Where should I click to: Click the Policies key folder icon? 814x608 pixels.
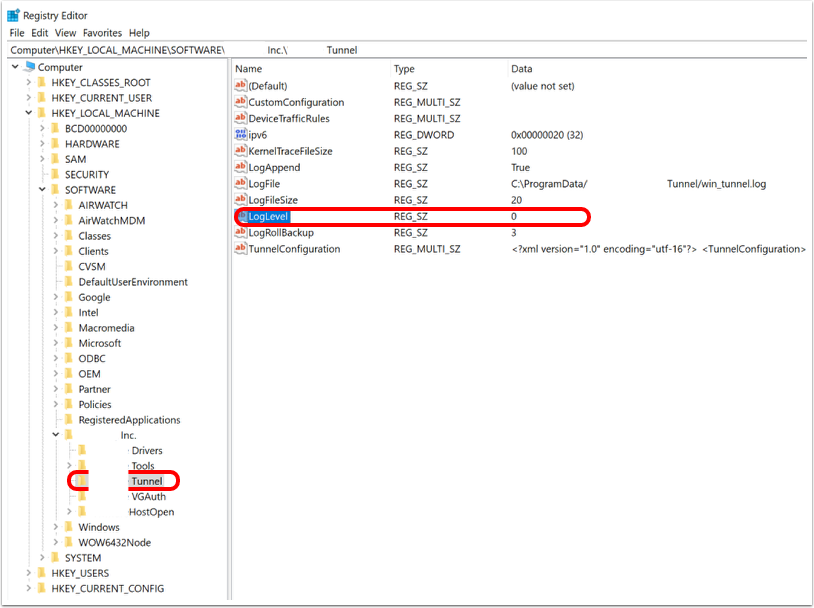pos(68,405)
